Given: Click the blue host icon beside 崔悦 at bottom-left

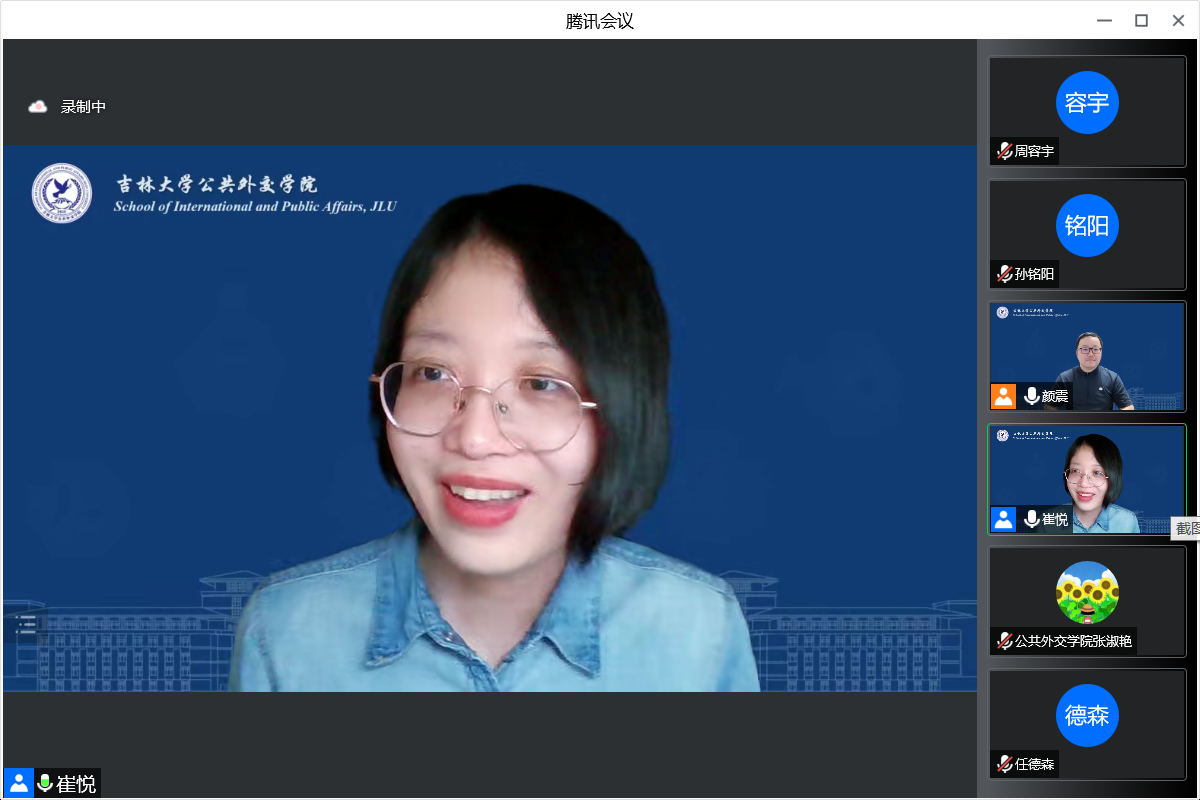Looking at the screenshot, I should click(x=18, y=783).
